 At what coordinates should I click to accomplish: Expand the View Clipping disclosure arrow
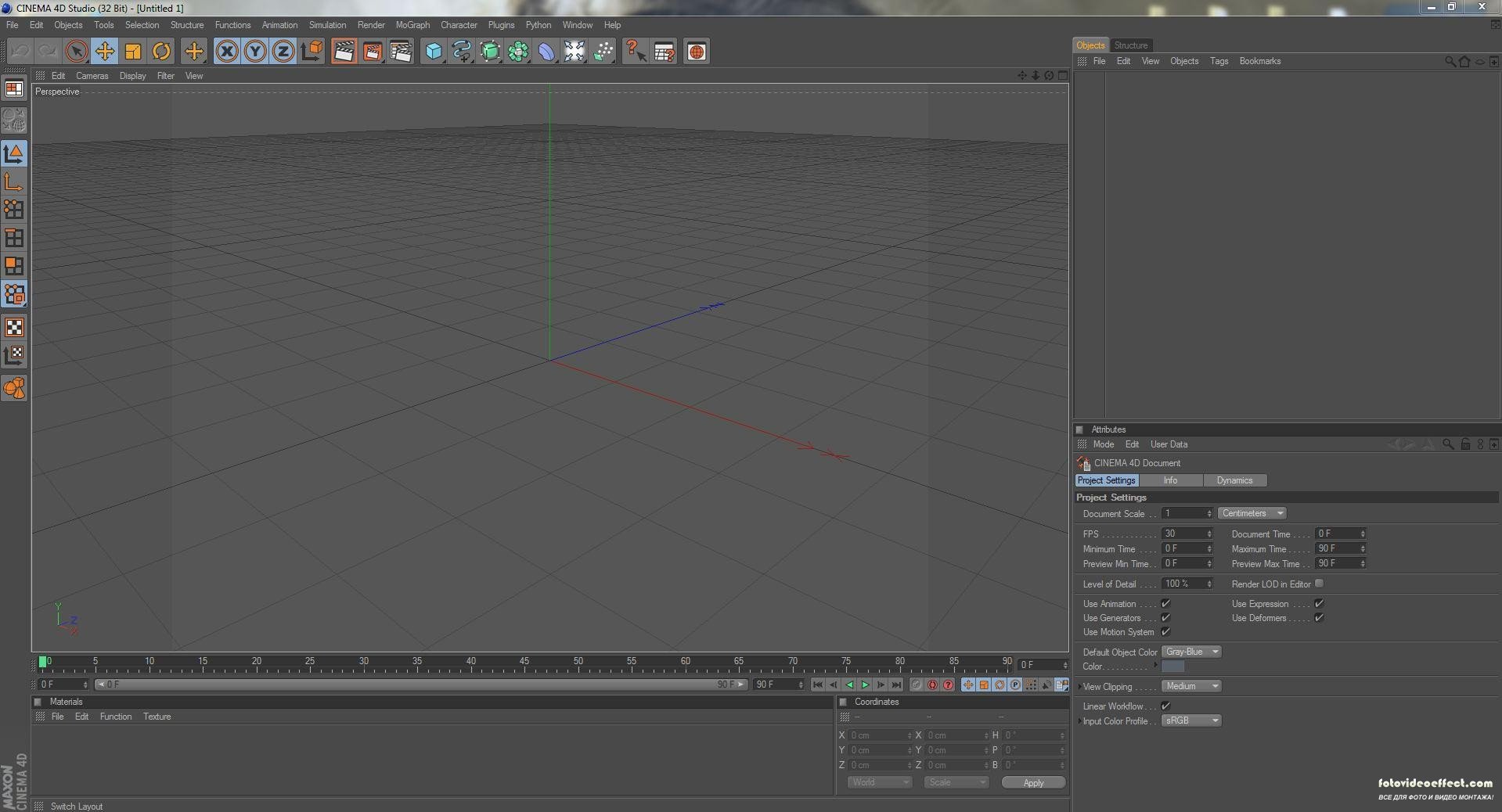tap(1080, 687)
